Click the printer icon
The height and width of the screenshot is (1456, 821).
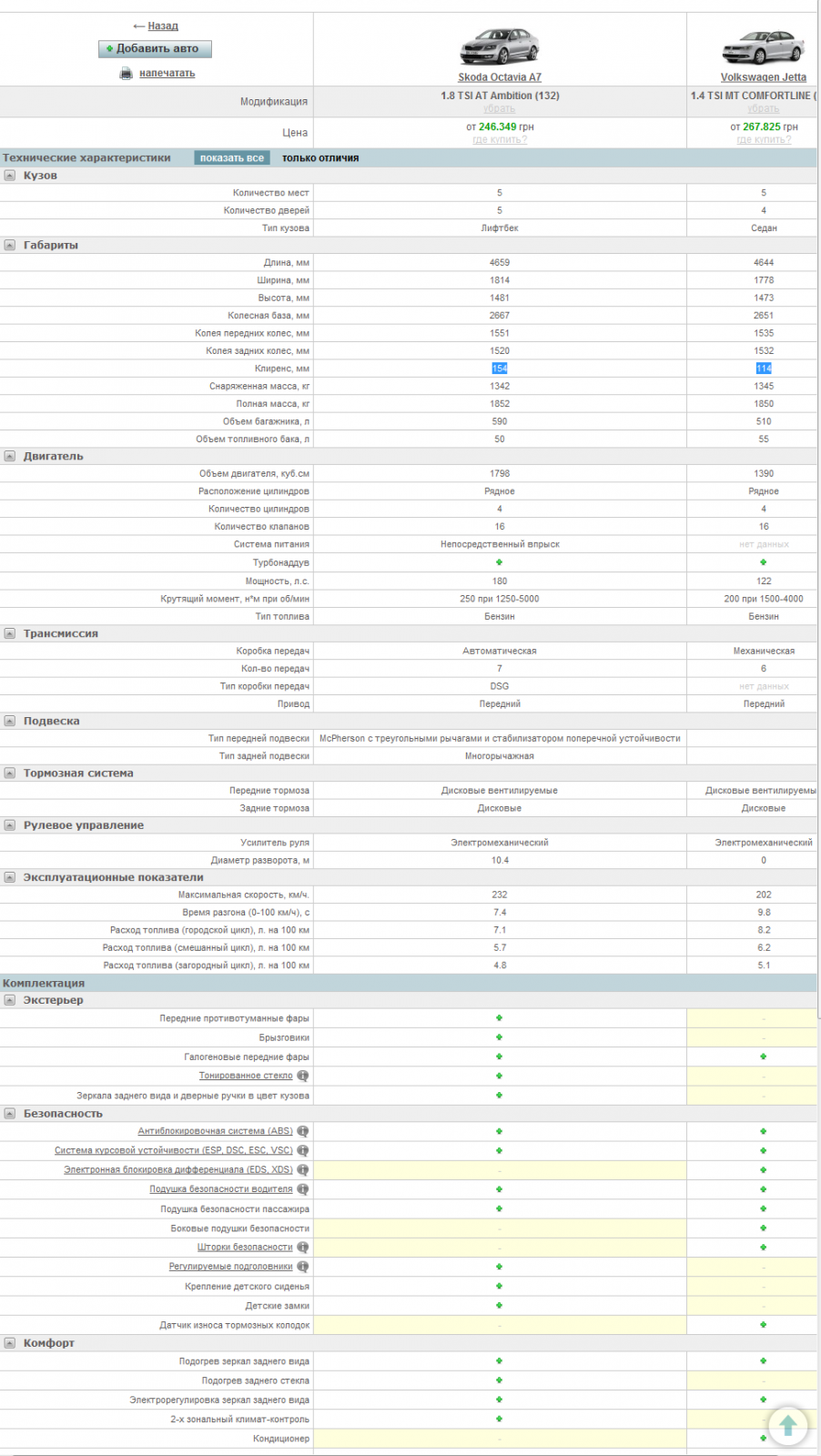pos(127,74)
